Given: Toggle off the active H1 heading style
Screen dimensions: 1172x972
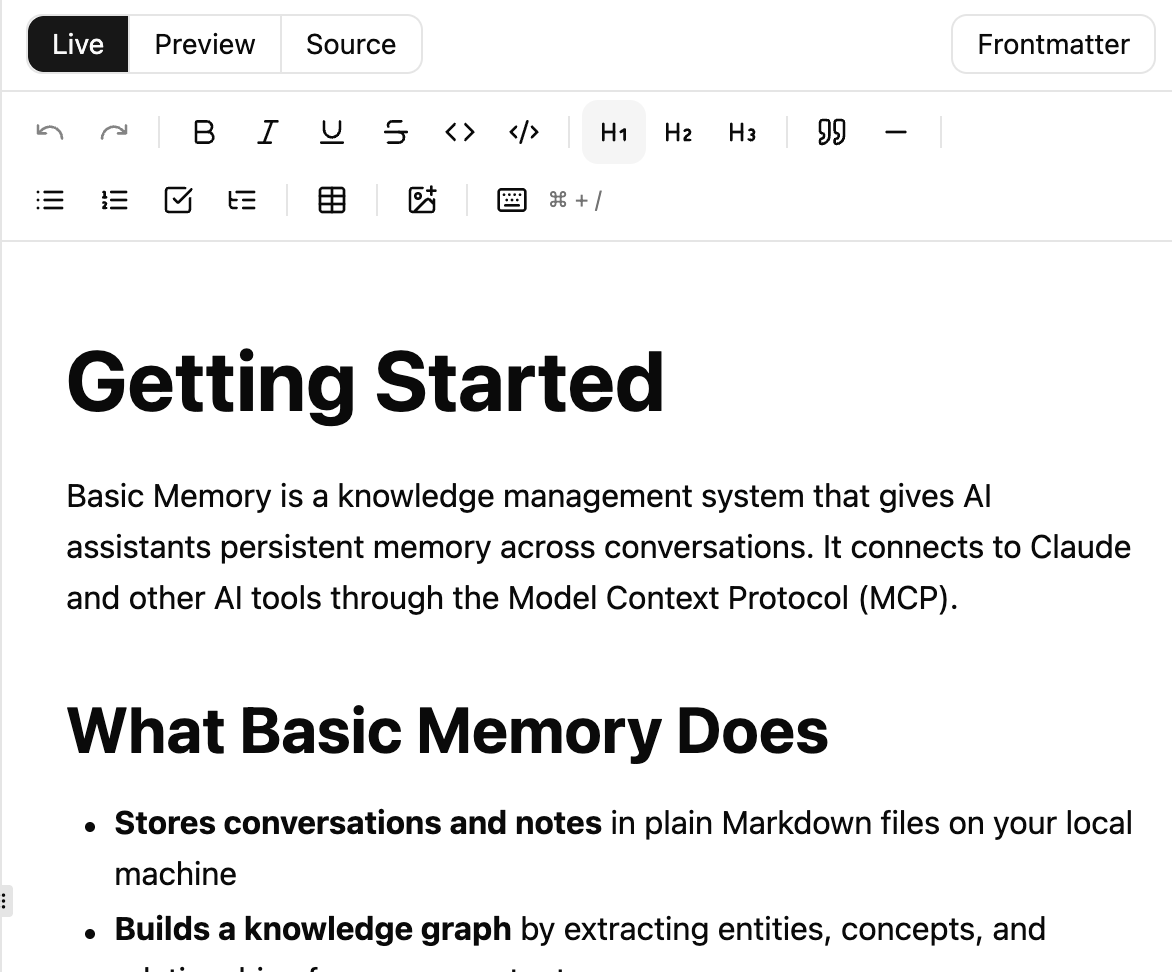Looking at the screenshot, I should pos(613,131).
